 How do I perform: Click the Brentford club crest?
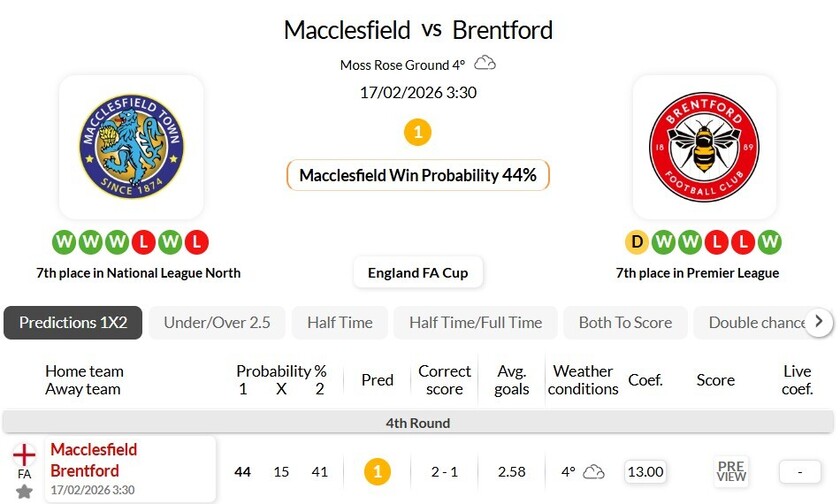(704, 147)
